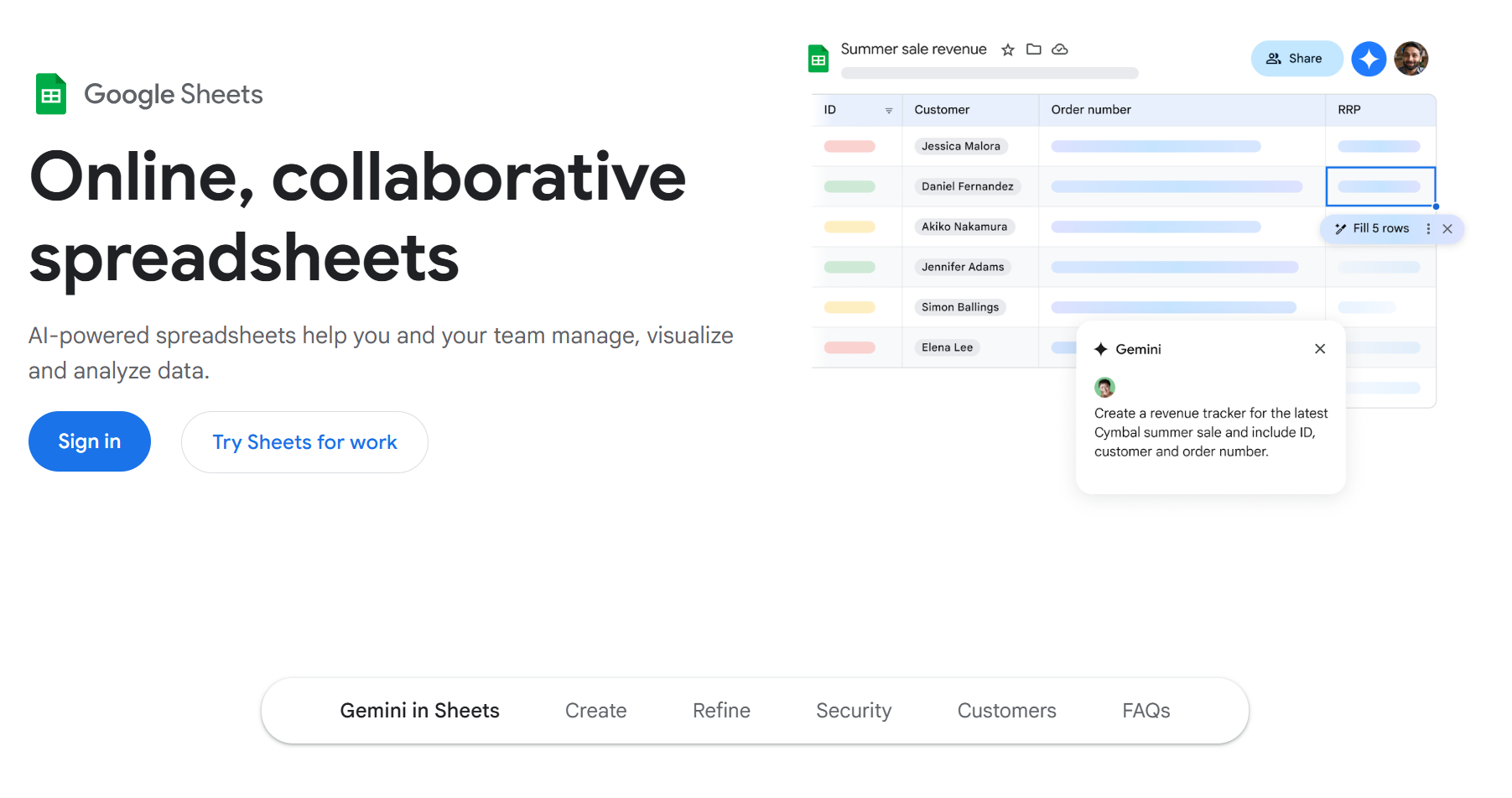Click the filter icon in ID column

889,111
